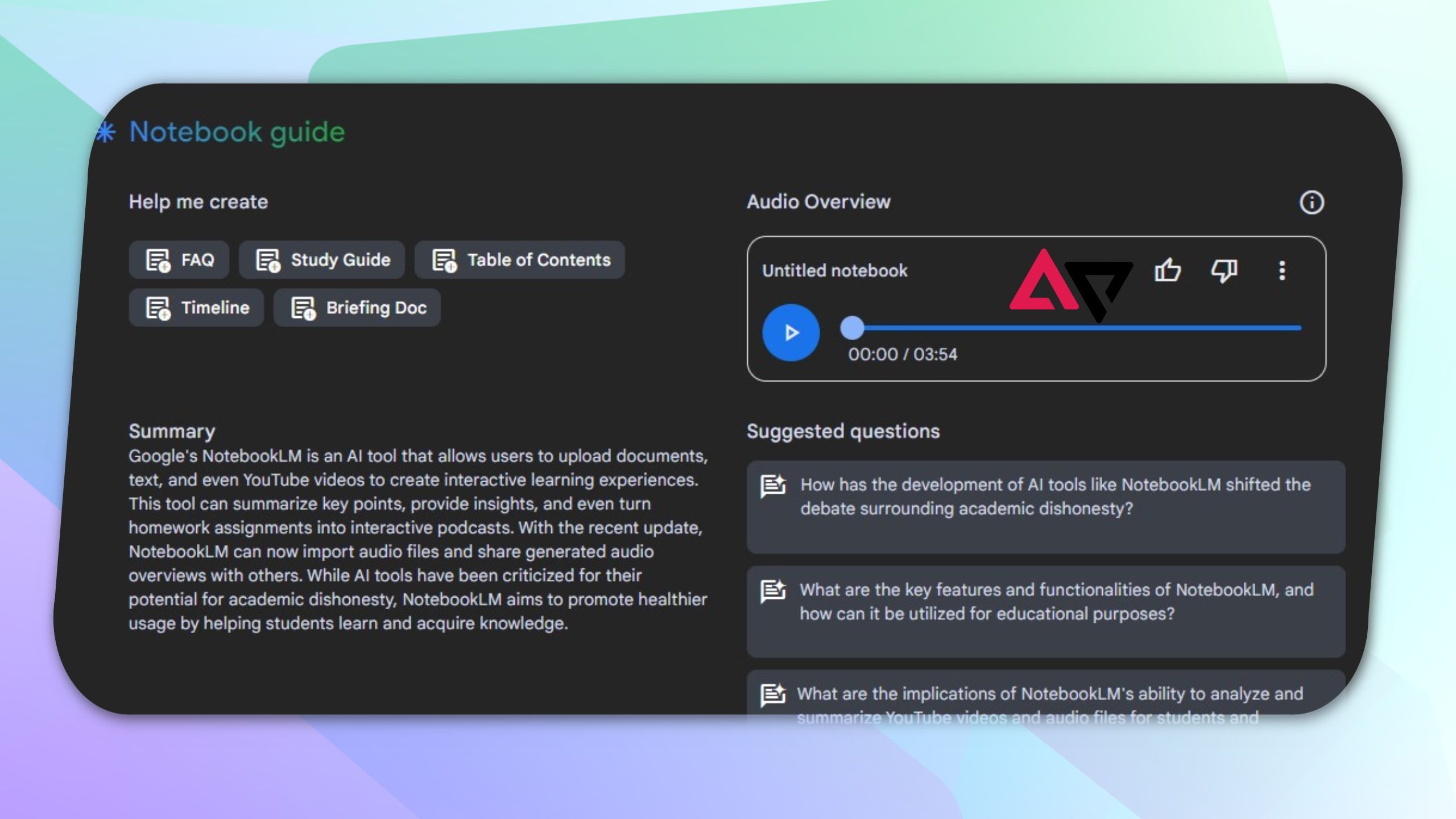This screenshot has width=1456, height=819.
Task: Ask the question about academic dishonesty debate
Action: 1046,507
